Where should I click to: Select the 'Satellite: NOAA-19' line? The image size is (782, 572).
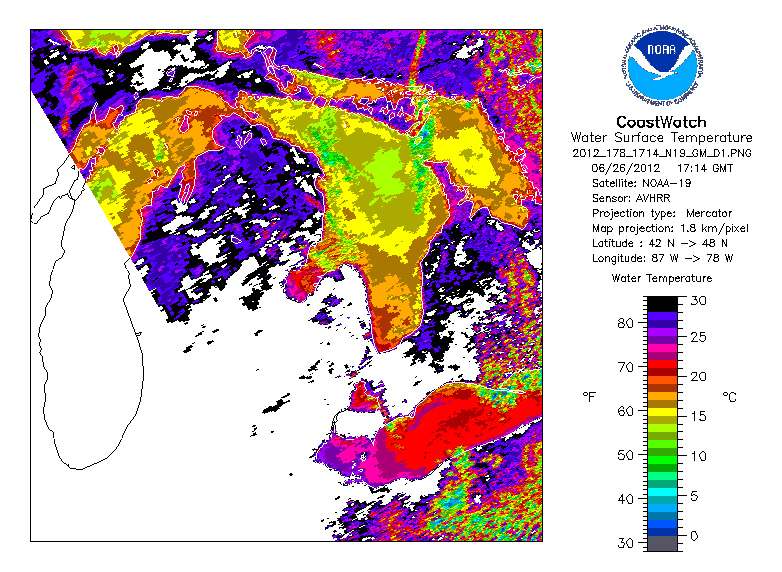point(641,183)
